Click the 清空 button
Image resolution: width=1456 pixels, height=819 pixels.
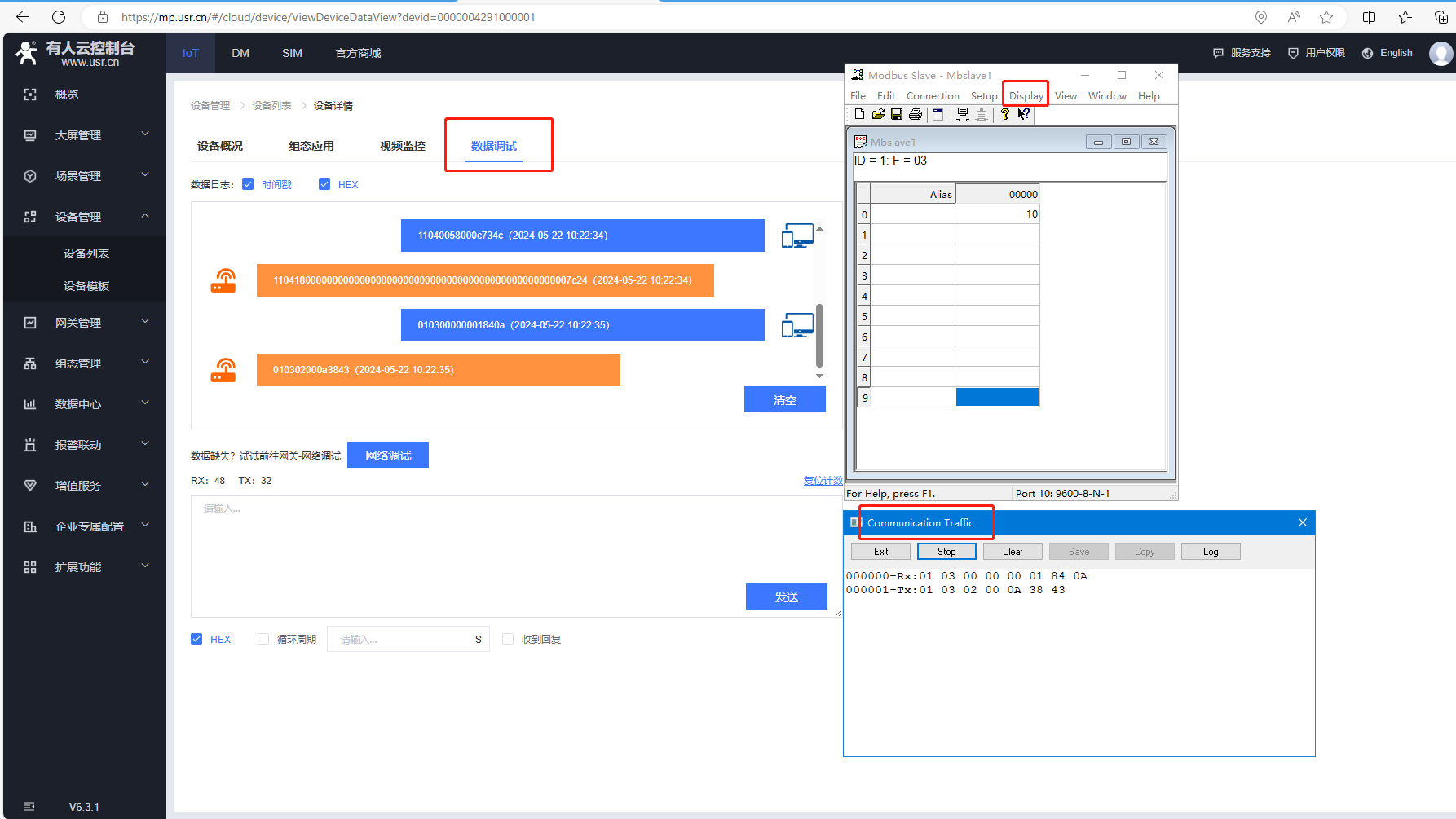click(x=785, y=399)
